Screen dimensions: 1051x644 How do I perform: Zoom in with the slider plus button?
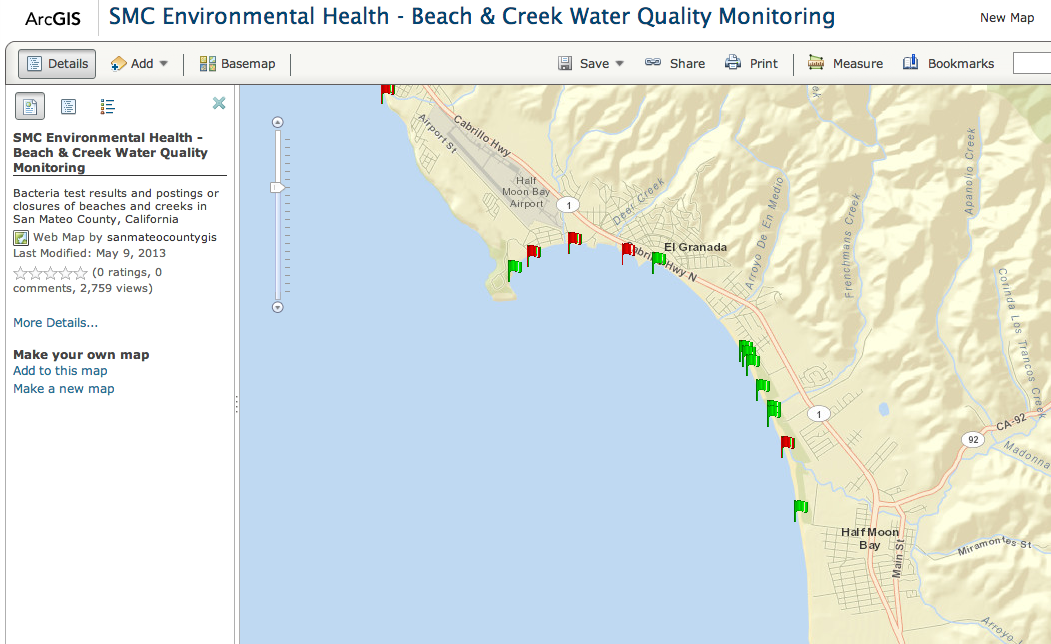[277, 122]
